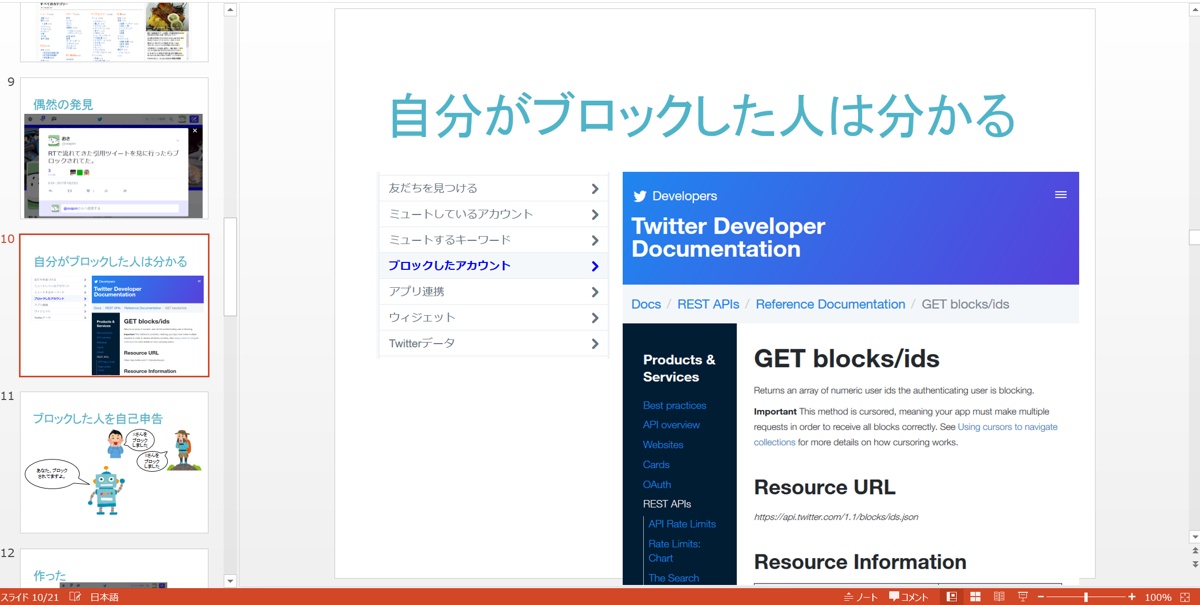Image resolution: width=1200 pixels, height=605 pixels.
Task: Select slide 12 thumbnail 作った
Action: 114,568
